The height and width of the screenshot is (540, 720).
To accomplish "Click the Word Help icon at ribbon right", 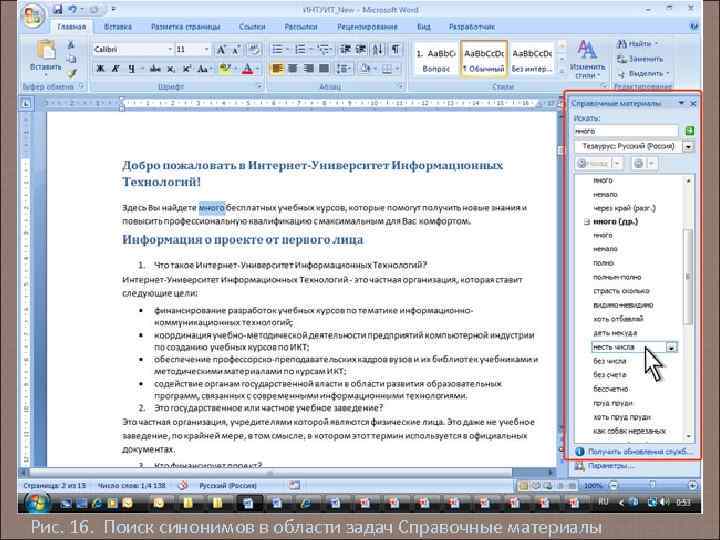I will click(694, 27).
